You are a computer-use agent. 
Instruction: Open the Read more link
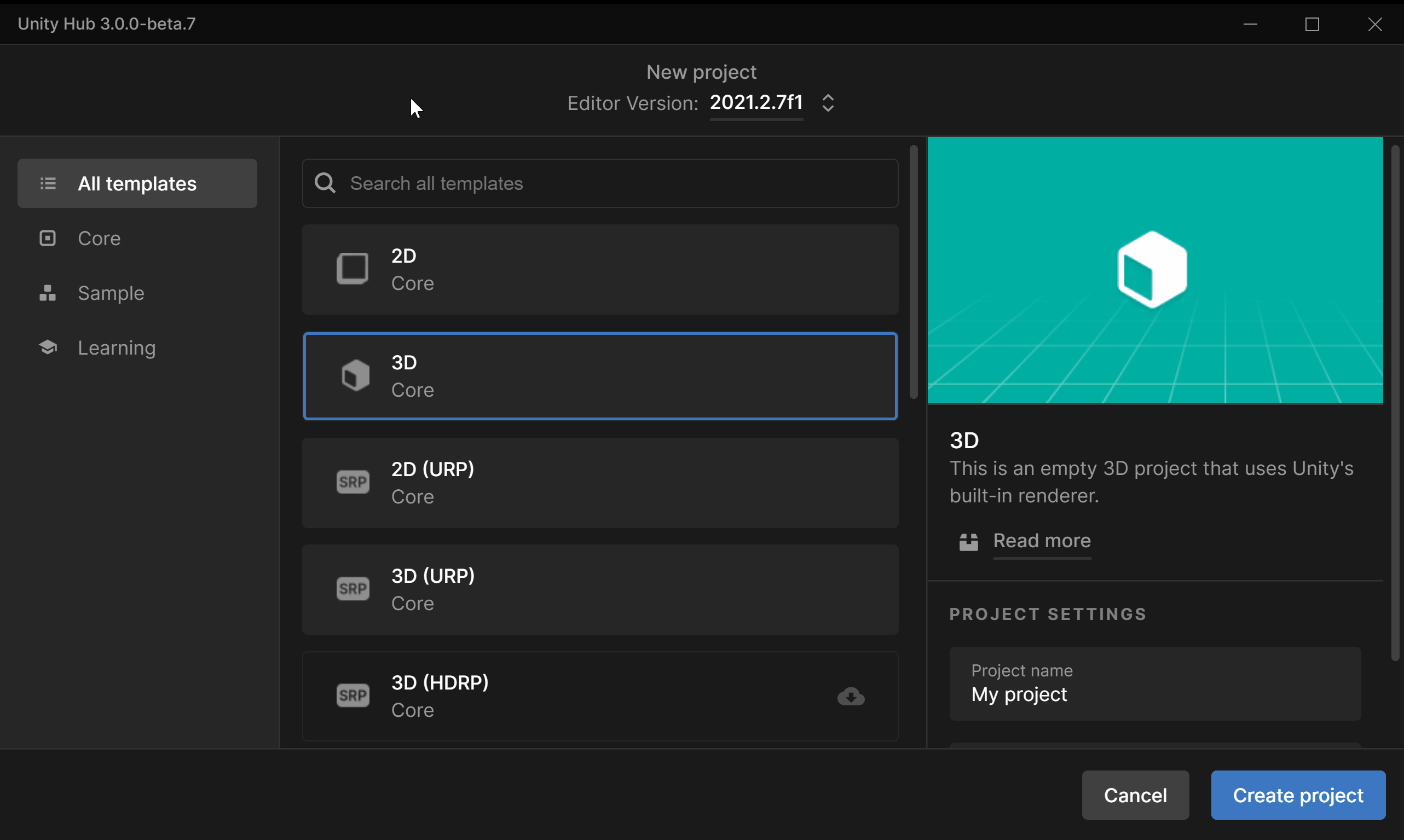1042,541
